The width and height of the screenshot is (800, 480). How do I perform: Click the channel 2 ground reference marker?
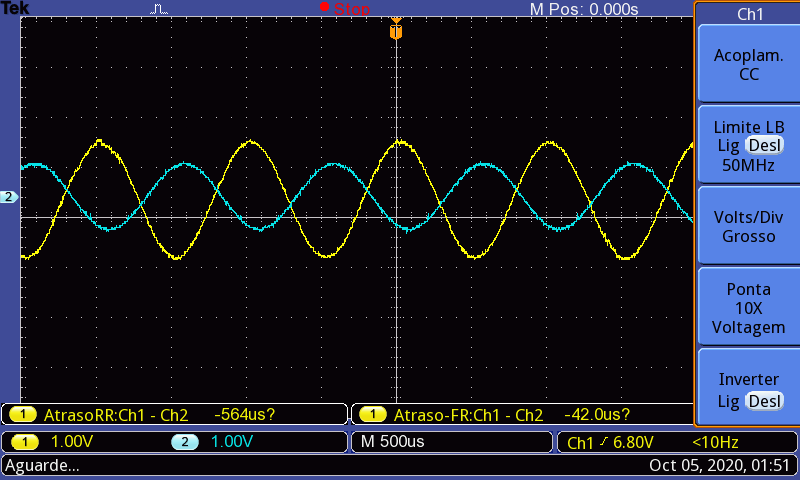coord(9,196)
